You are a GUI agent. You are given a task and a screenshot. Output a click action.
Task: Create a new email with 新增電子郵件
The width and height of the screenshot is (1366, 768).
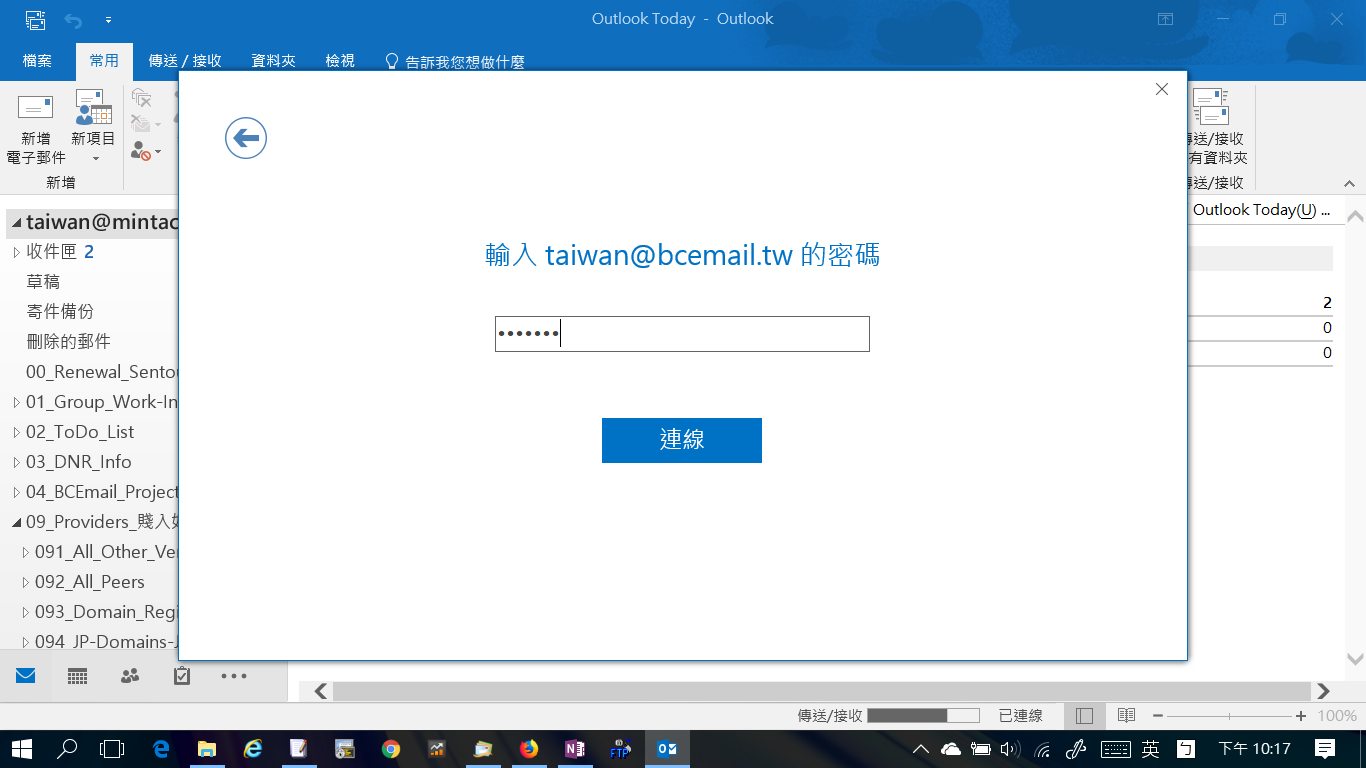[36, 130]
